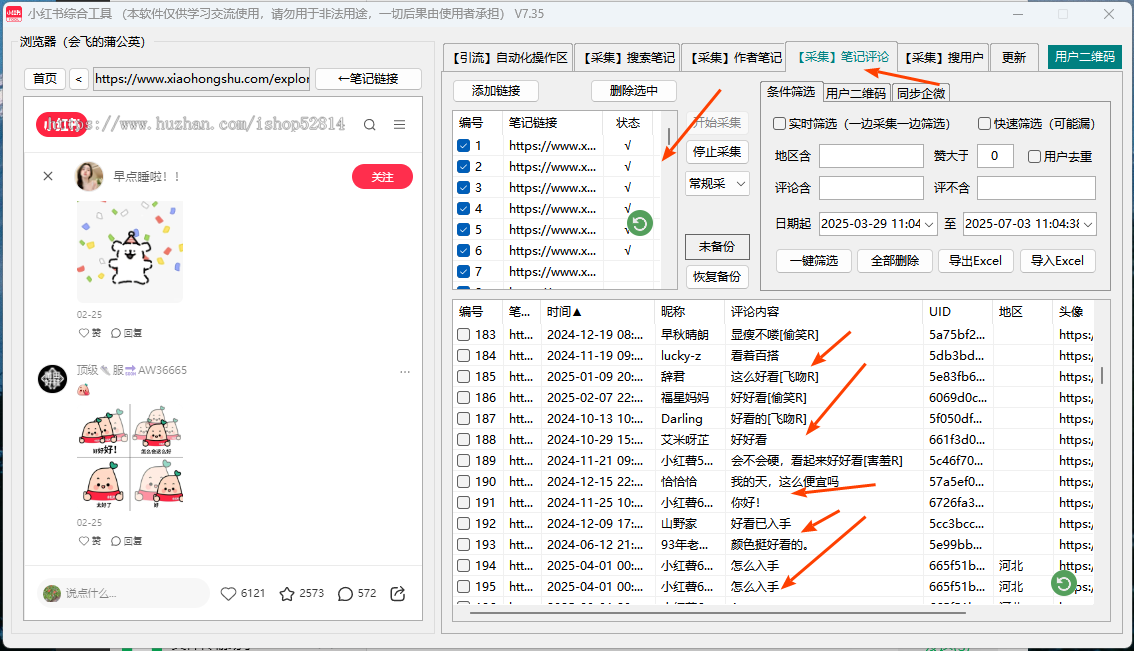
Task: Uncheck link row 3 checkbox
Action: click(464, 187)
